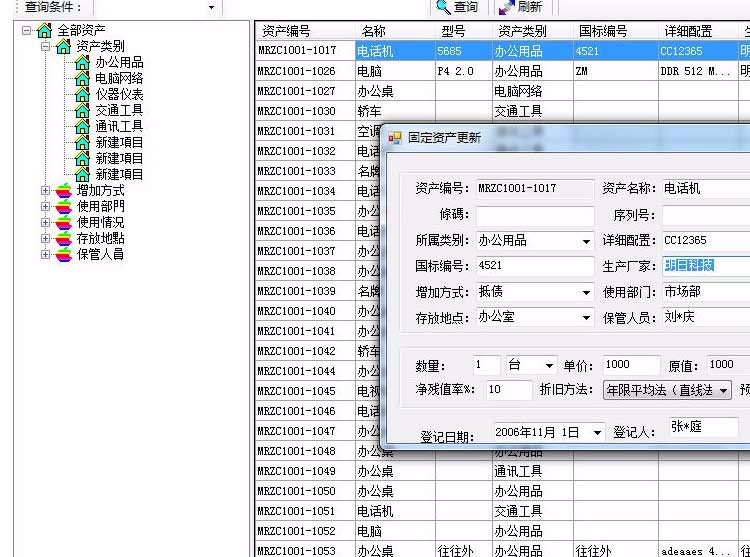Screen dimensions: 750x557
Task: Click the 数量 field showing 1
Action: 486,365
